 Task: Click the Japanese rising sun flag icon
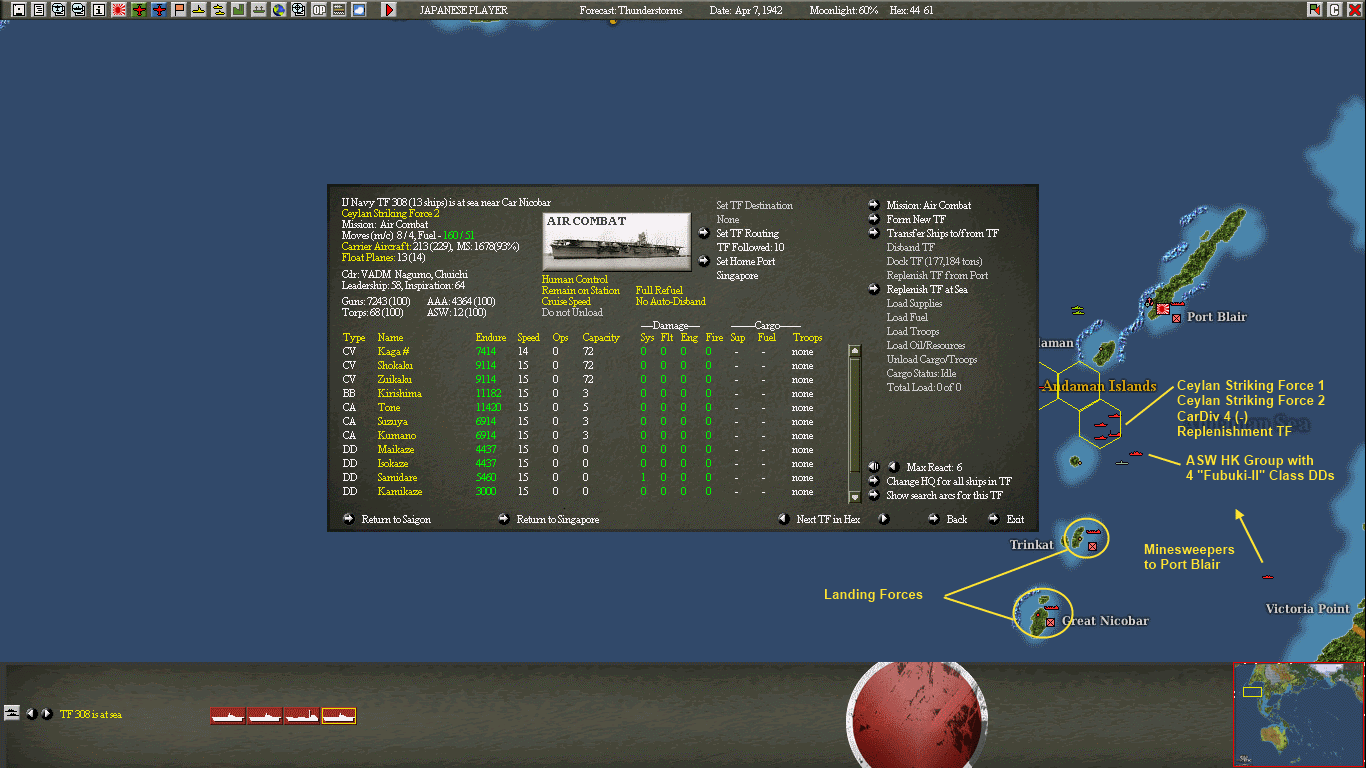click(119, 10)
